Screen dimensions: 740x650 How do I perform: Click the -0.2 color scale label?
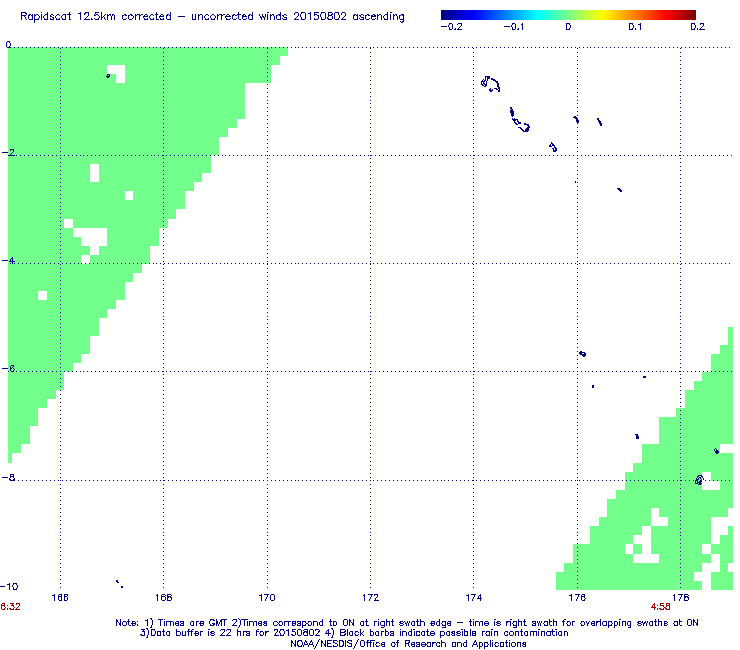point(452,27)
